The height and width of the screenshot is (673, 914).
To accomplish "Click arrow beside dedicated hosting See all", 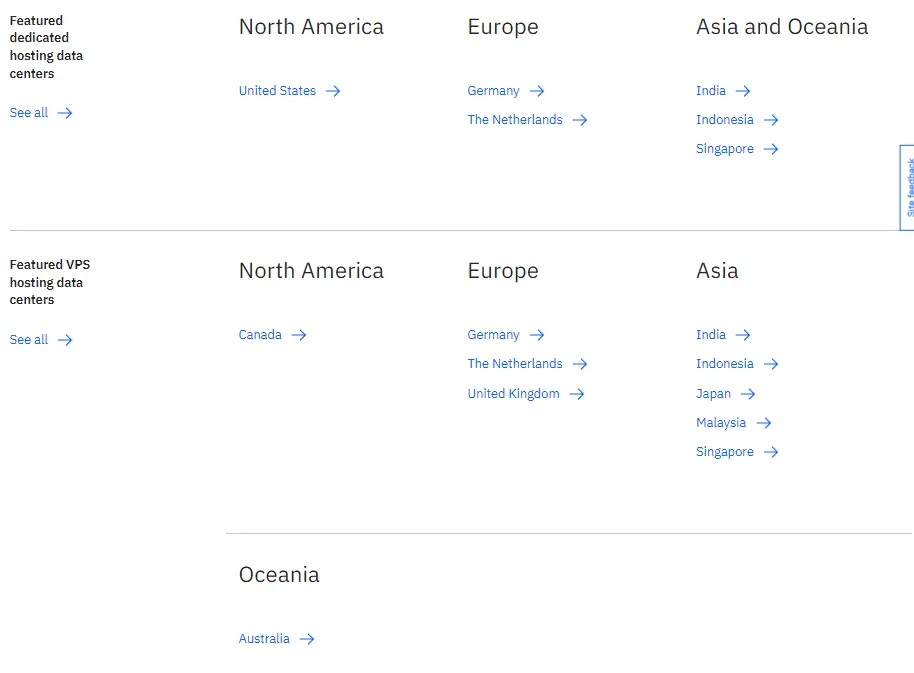I will pos(65,113).
